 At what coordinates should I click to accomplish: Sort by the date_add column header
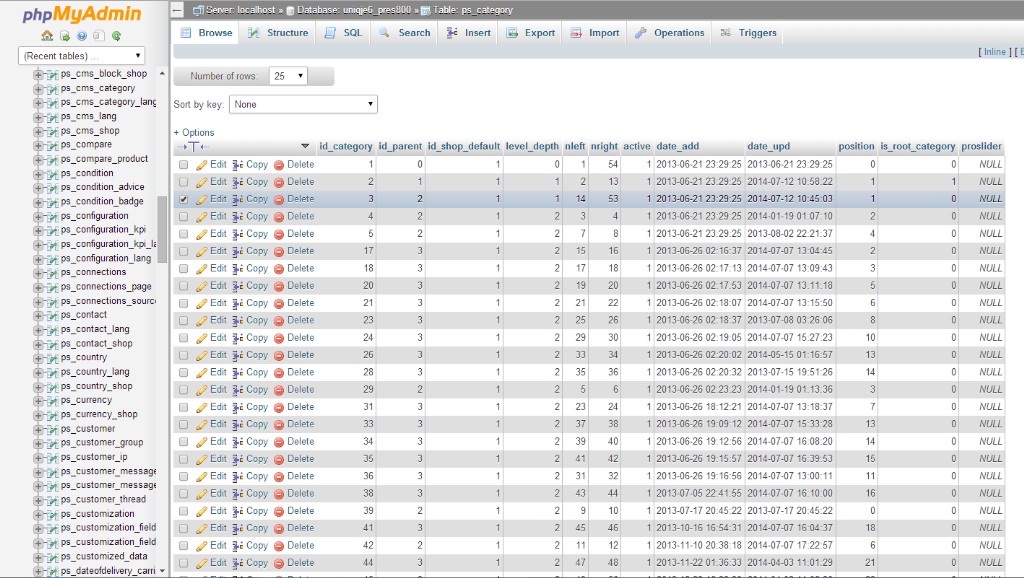[x=677, y=146]
